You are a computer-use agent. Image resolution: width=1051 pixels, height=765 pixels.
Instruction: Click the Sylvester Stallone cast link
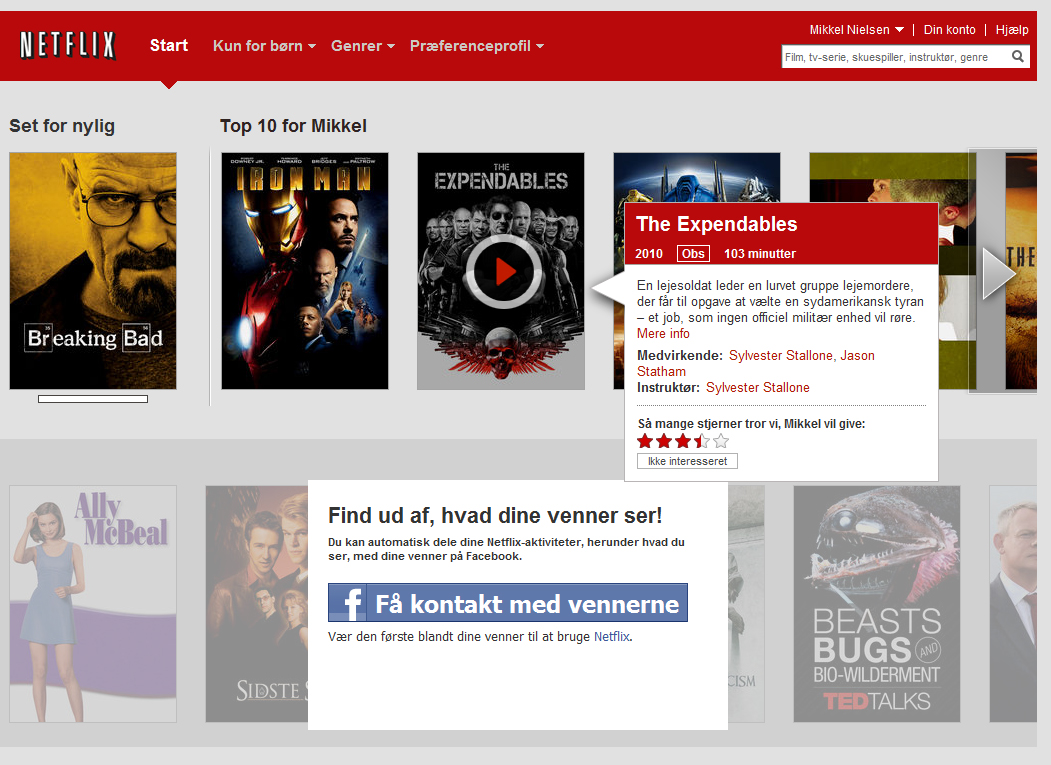click(781, 355)
